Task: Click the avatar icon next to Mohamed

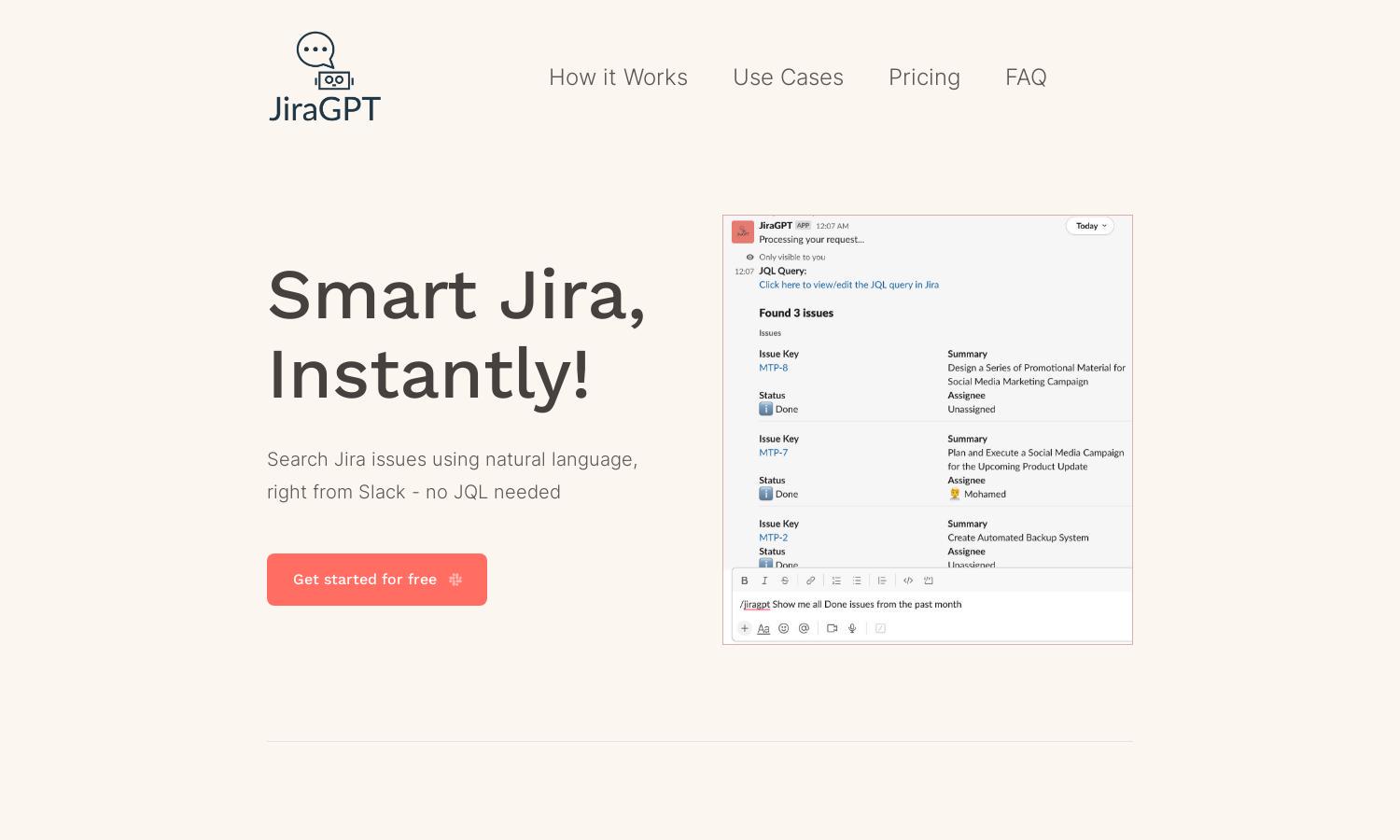Action: (x=954, y=494)
